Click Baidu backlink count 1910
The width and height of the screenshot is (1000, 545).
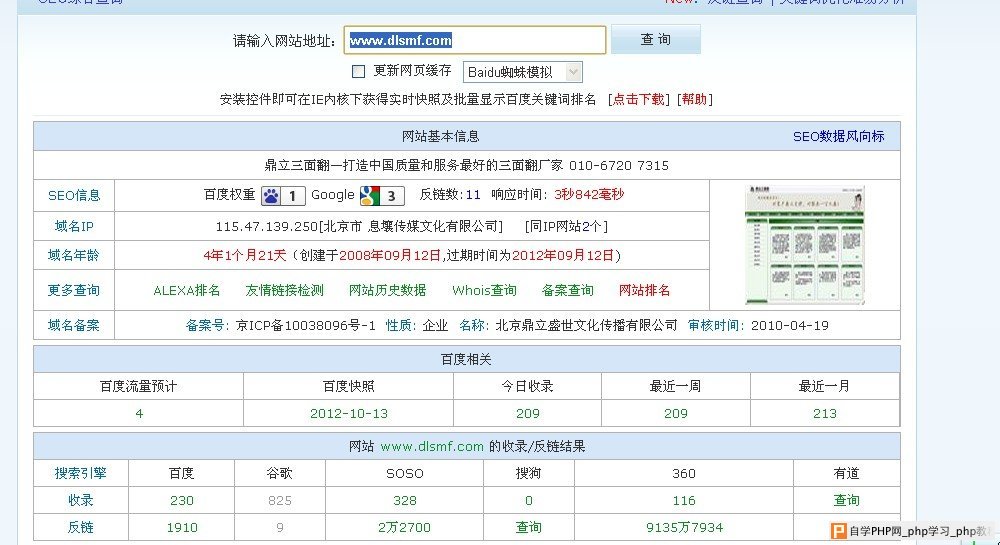[182, 528]
